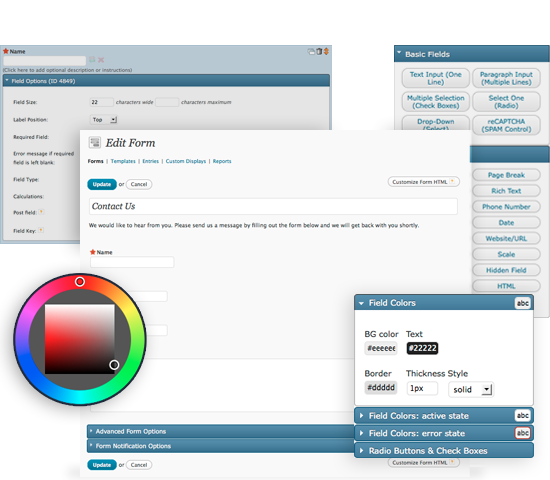
Task: Click the pink cancel X next to Name input
Action: [101, 60]
